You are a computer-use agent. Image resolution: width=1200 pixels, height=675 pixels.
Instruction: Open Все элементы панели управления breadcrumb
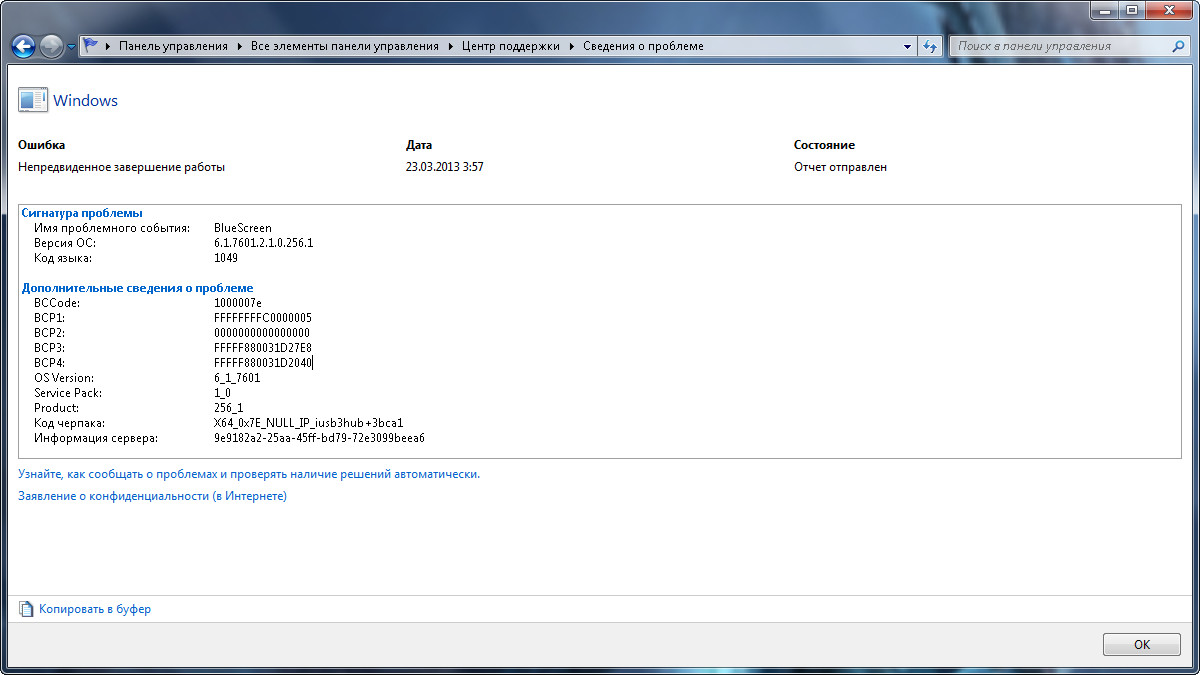click(345, 46)
